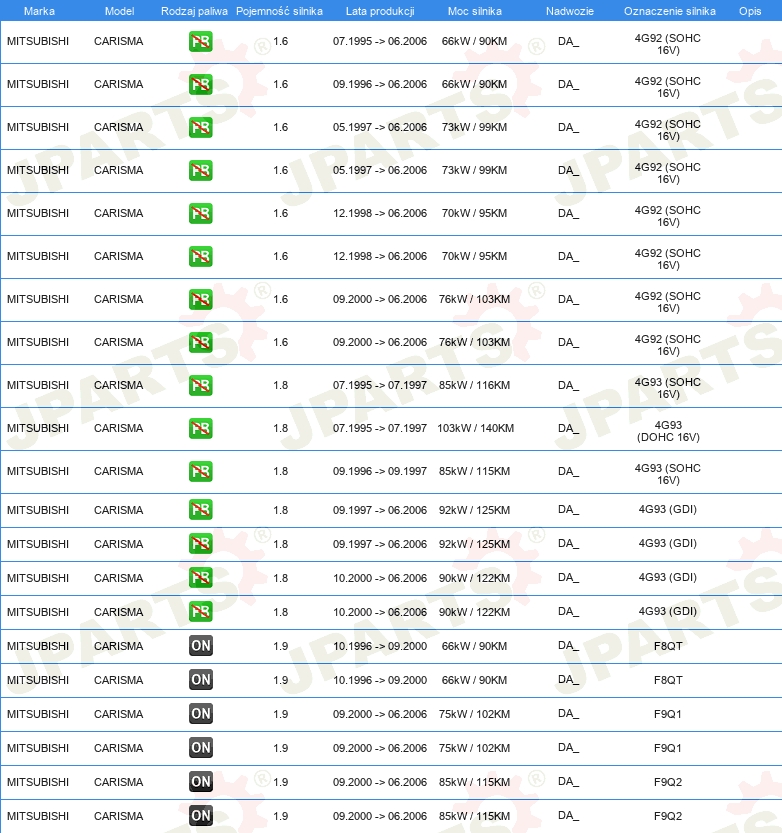Select 4G92 (SOHC 16V) in 07.1995 -> 06.2006 row

pyautogui.click(x=668, y=44)
